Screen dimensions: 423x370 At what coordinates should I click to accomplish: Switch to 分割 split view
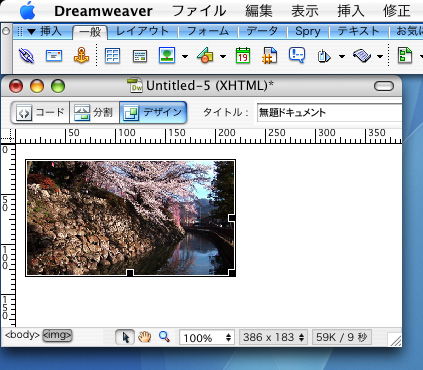coord(94,112)
